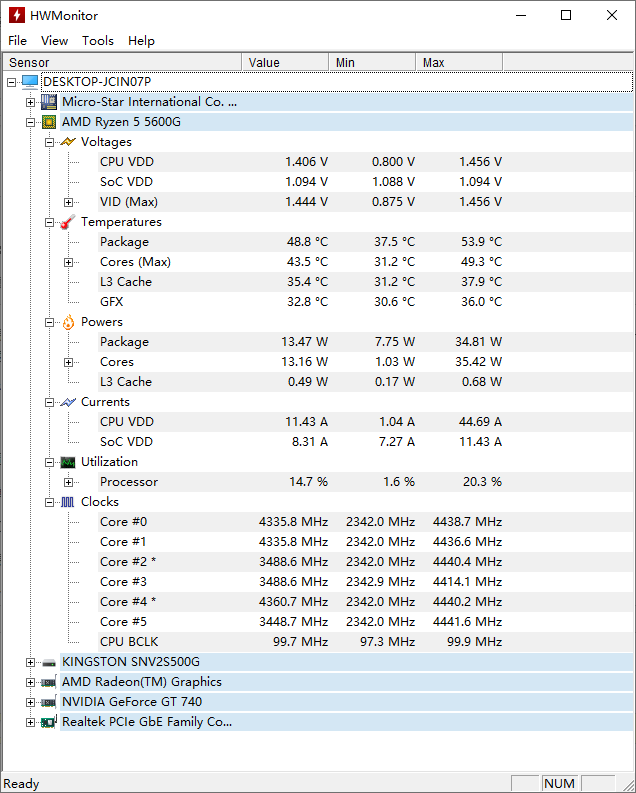Click the Voltages lightning icon
This screenshot has height=793, width=636.
[x=68, y=142]
